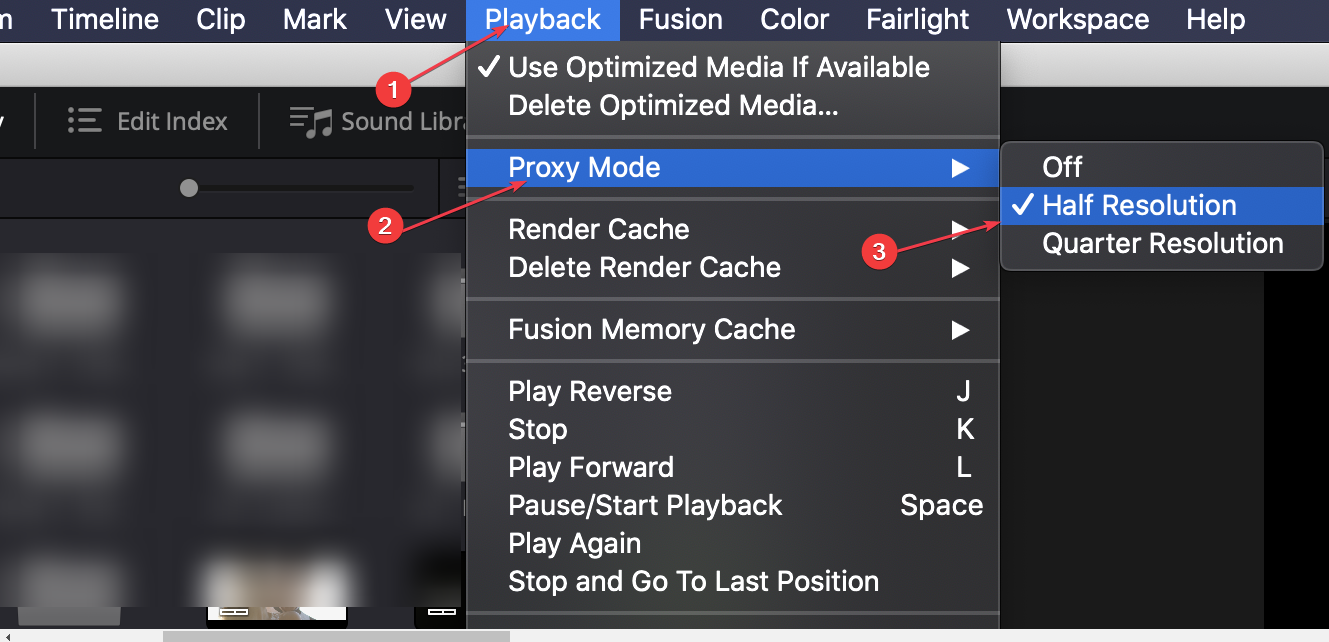Viewport: 1329px width, 642px height.
Task: Select Play Reverse command
Action: tap(589, 391)
